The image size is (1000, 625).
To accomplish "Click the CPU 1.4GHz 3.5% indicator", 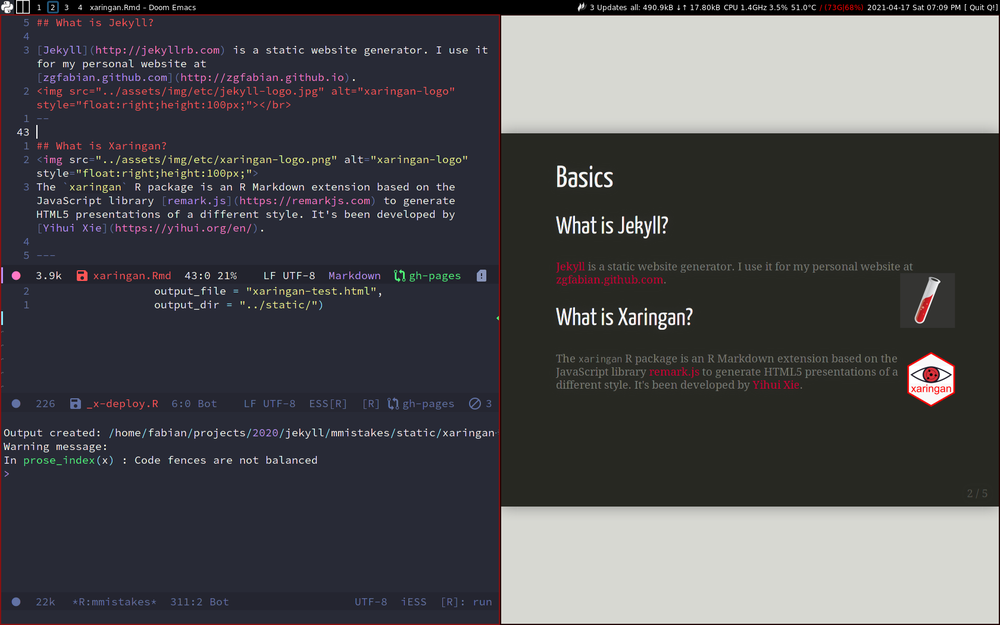I will [756, 7].
